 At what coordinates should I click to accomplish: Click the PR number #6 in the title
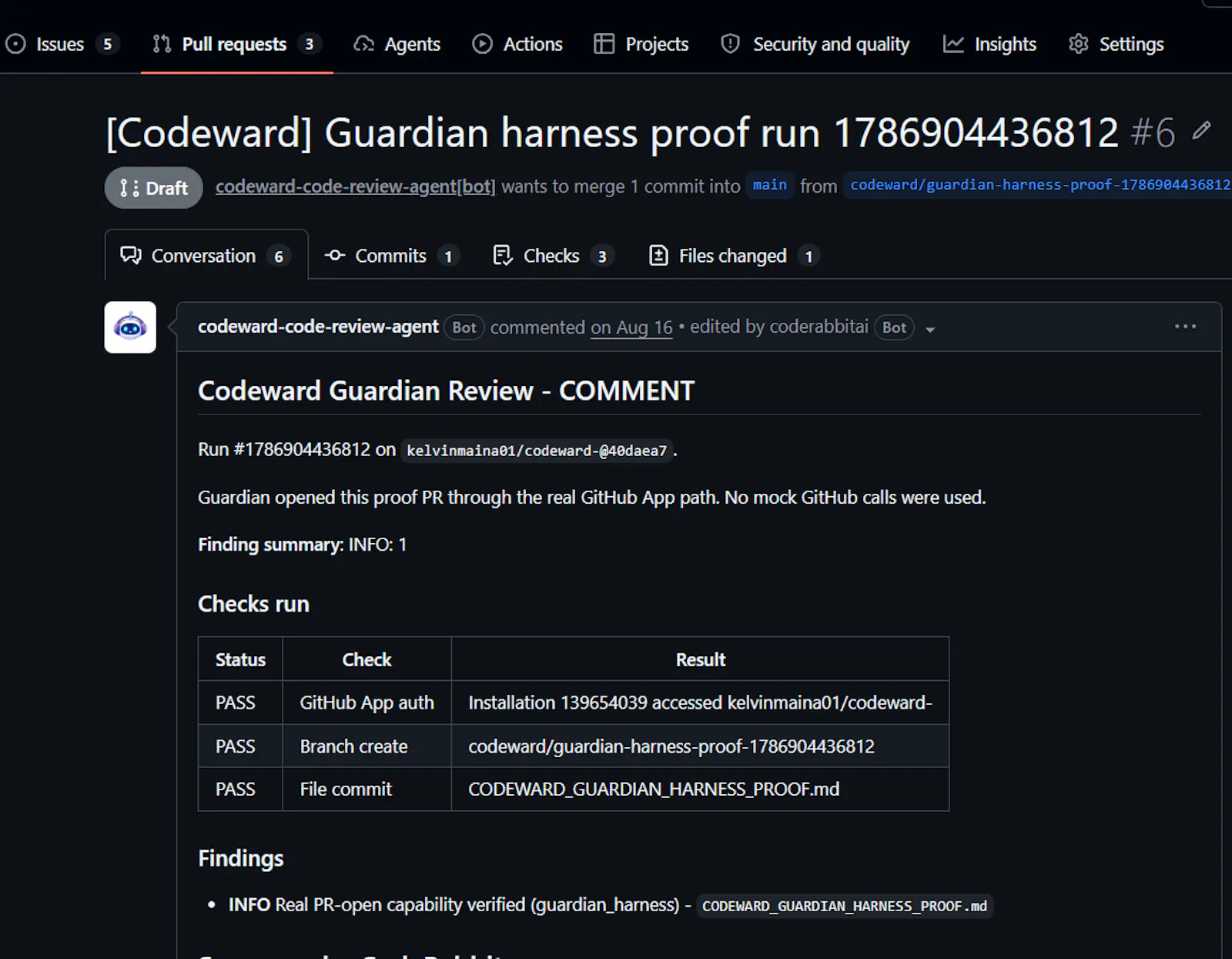(x=1153, y=132)
